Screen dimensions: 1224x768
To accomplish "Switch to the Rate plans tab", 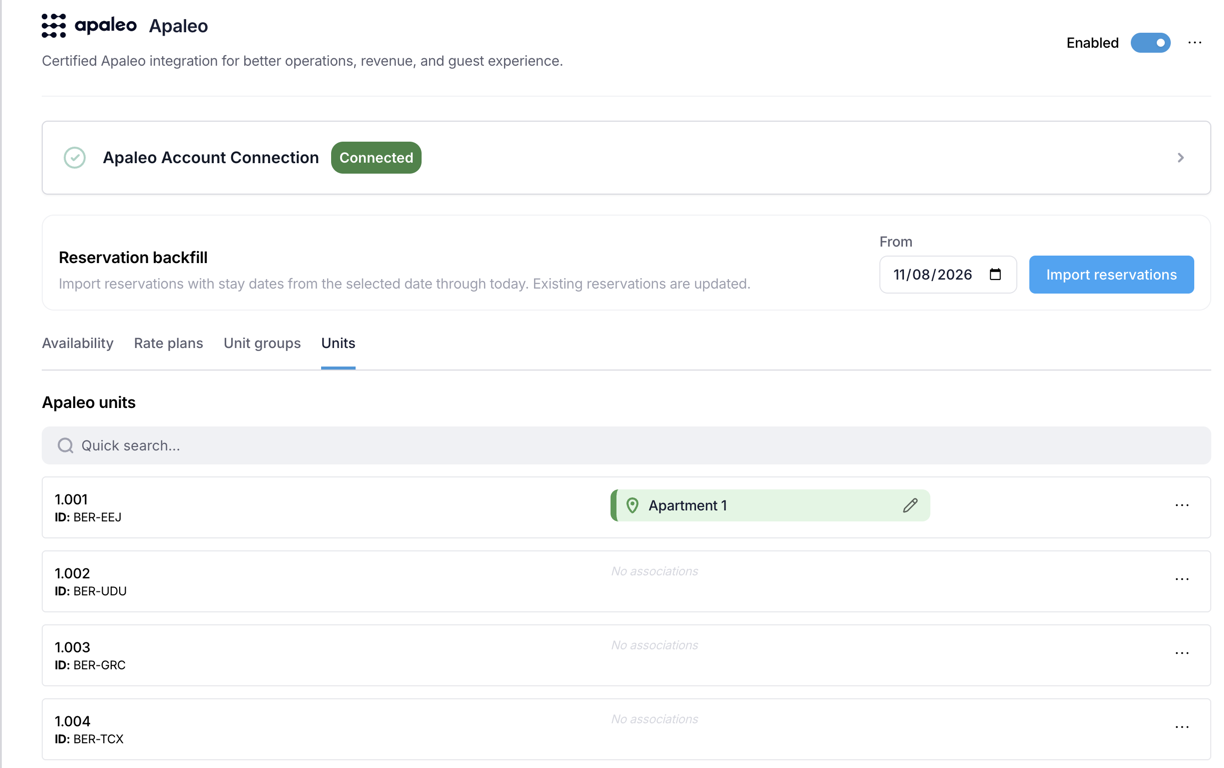I will 168,343.
